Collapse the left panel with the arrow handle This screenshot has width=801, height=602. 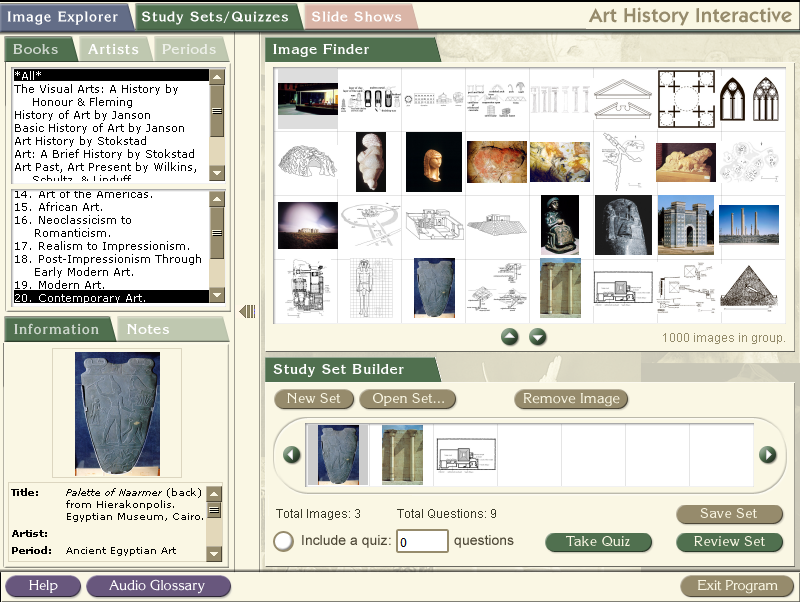[x=247, y=311]
